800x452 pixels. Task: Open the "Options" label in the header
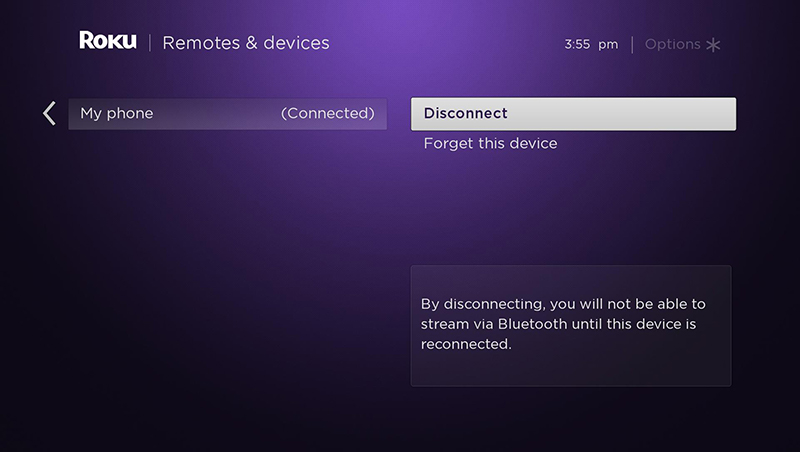(673, 45)
